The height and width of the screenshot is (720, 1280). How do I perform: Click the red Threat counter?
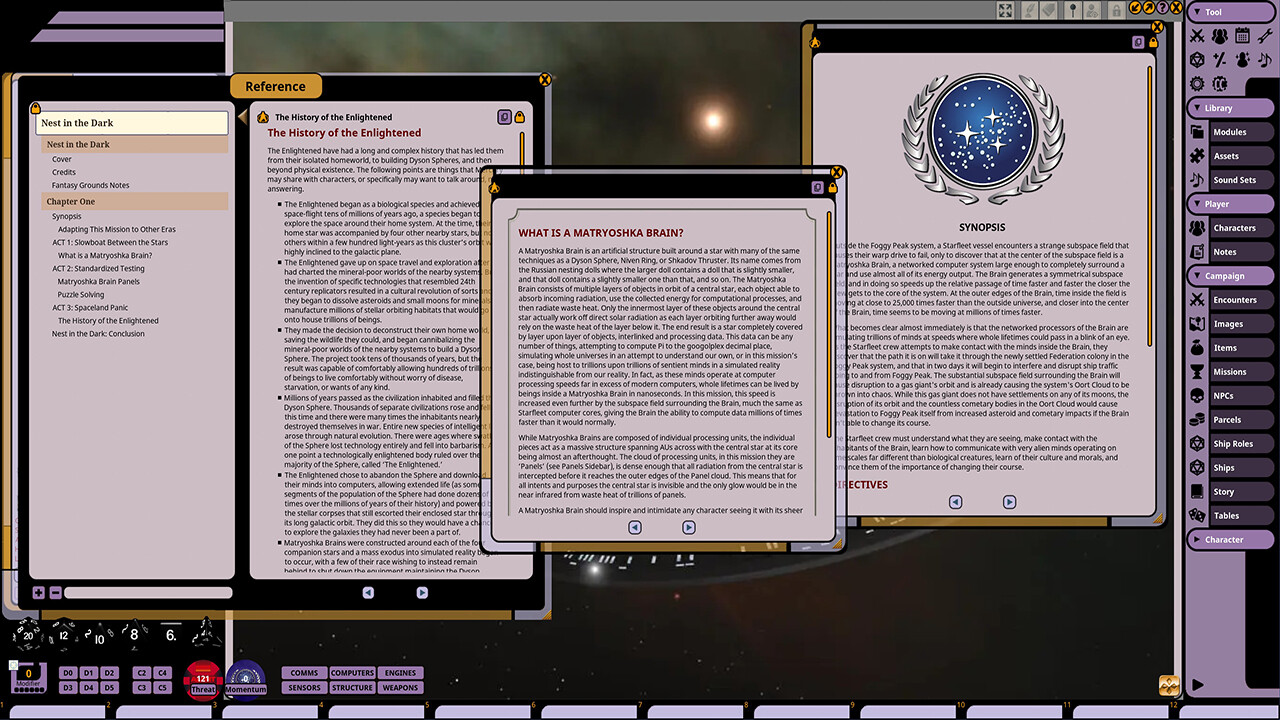click(203, 678)
